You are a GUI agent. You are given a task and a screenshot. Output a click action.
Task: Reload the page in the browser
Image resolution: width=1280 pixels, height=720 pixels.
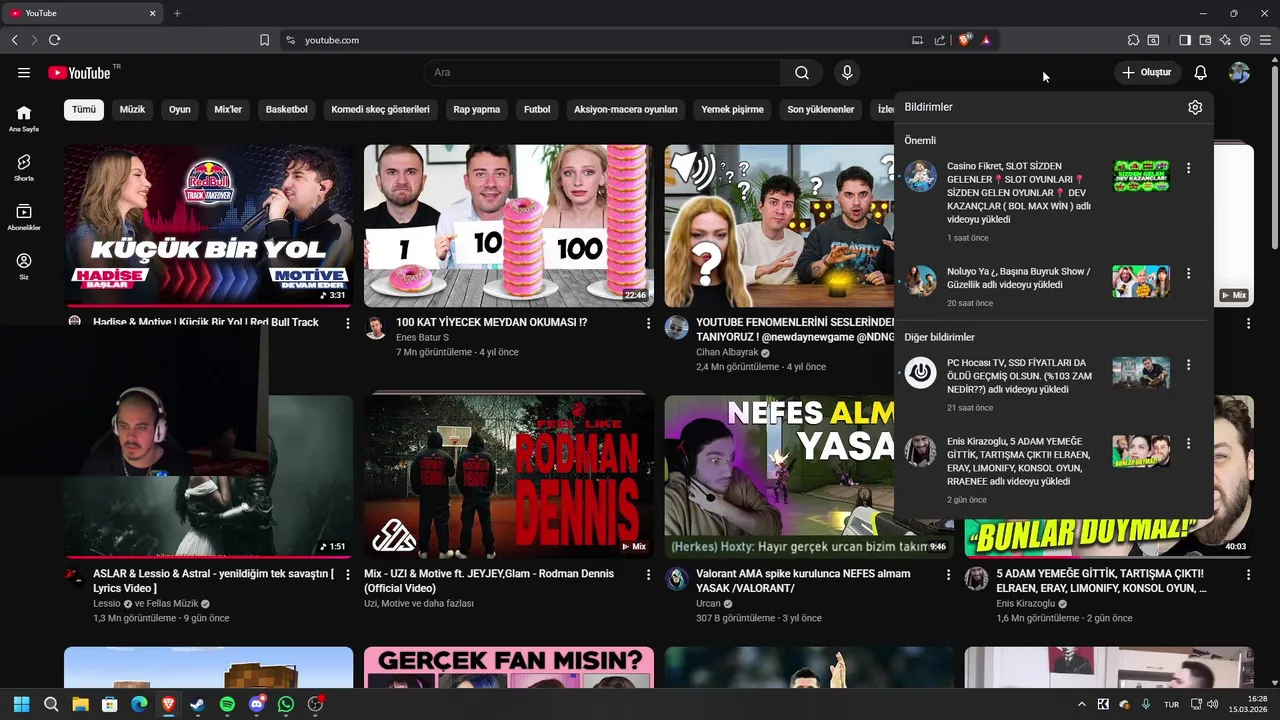[54, 40]
